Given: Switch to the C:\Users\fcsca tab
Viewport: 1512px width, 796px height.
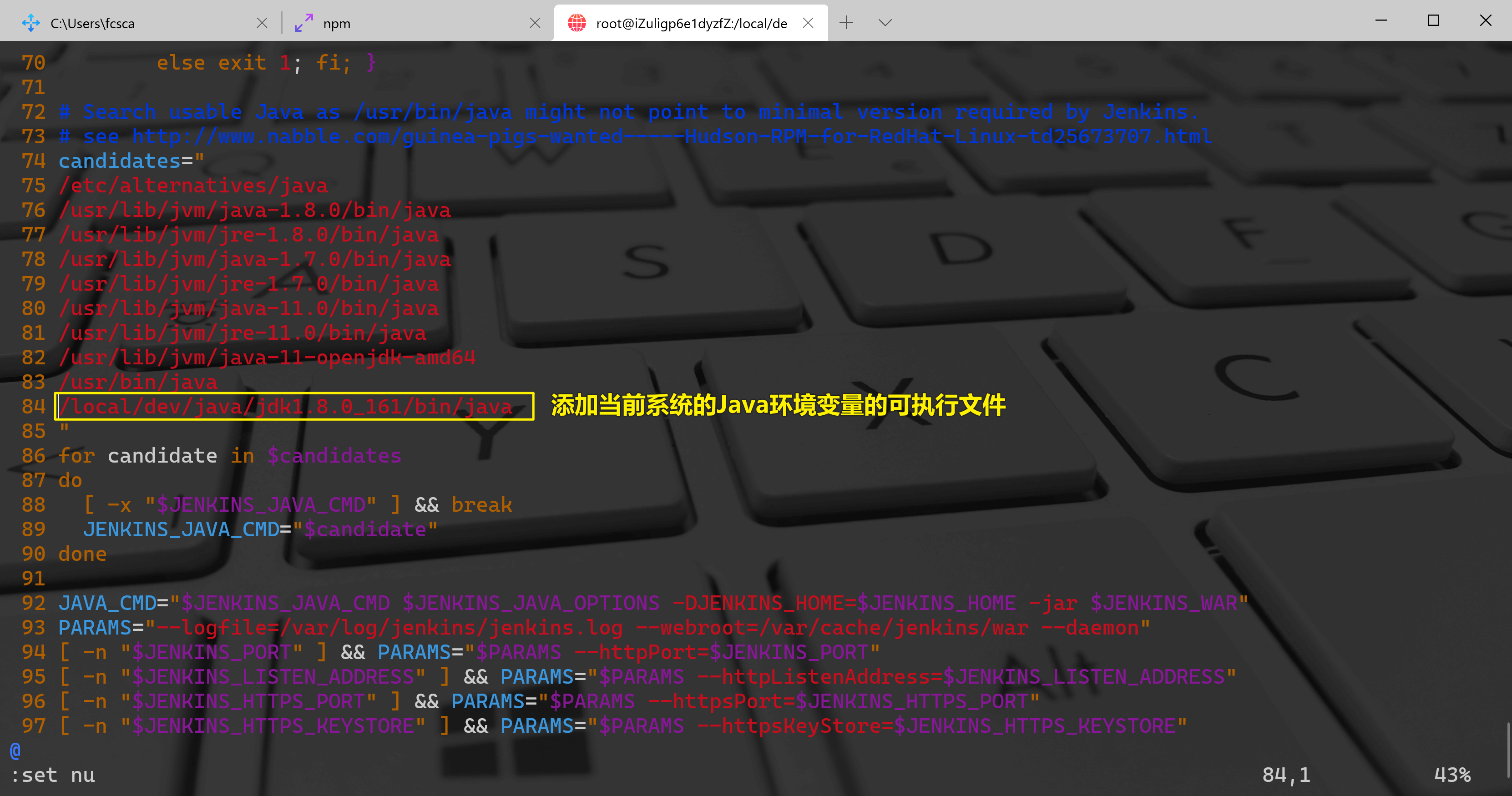Looking at the screenshot, I should point(92,24).
